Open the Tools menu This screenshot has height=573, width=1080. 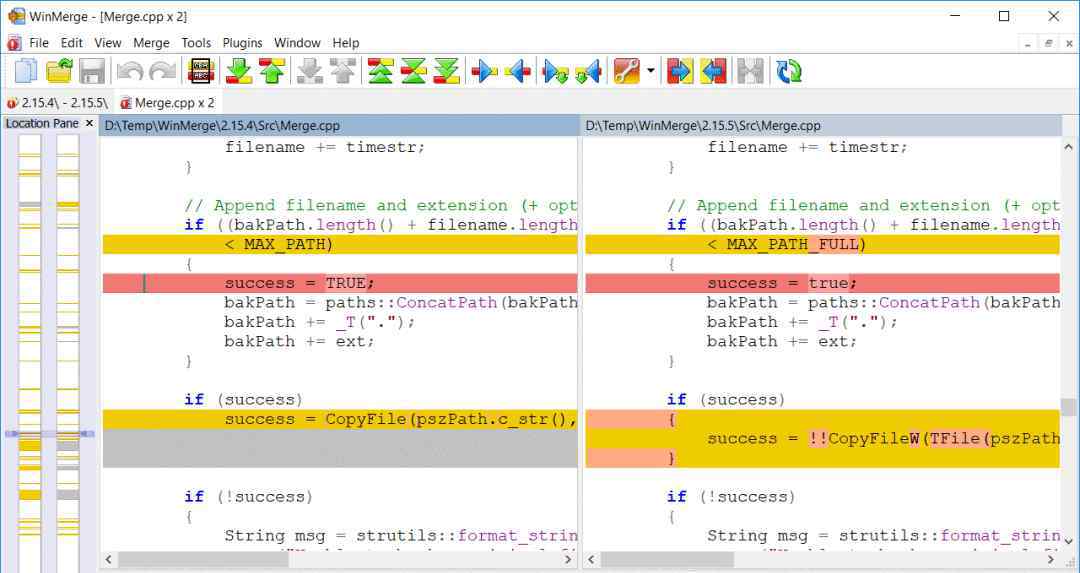click(196, 43)
